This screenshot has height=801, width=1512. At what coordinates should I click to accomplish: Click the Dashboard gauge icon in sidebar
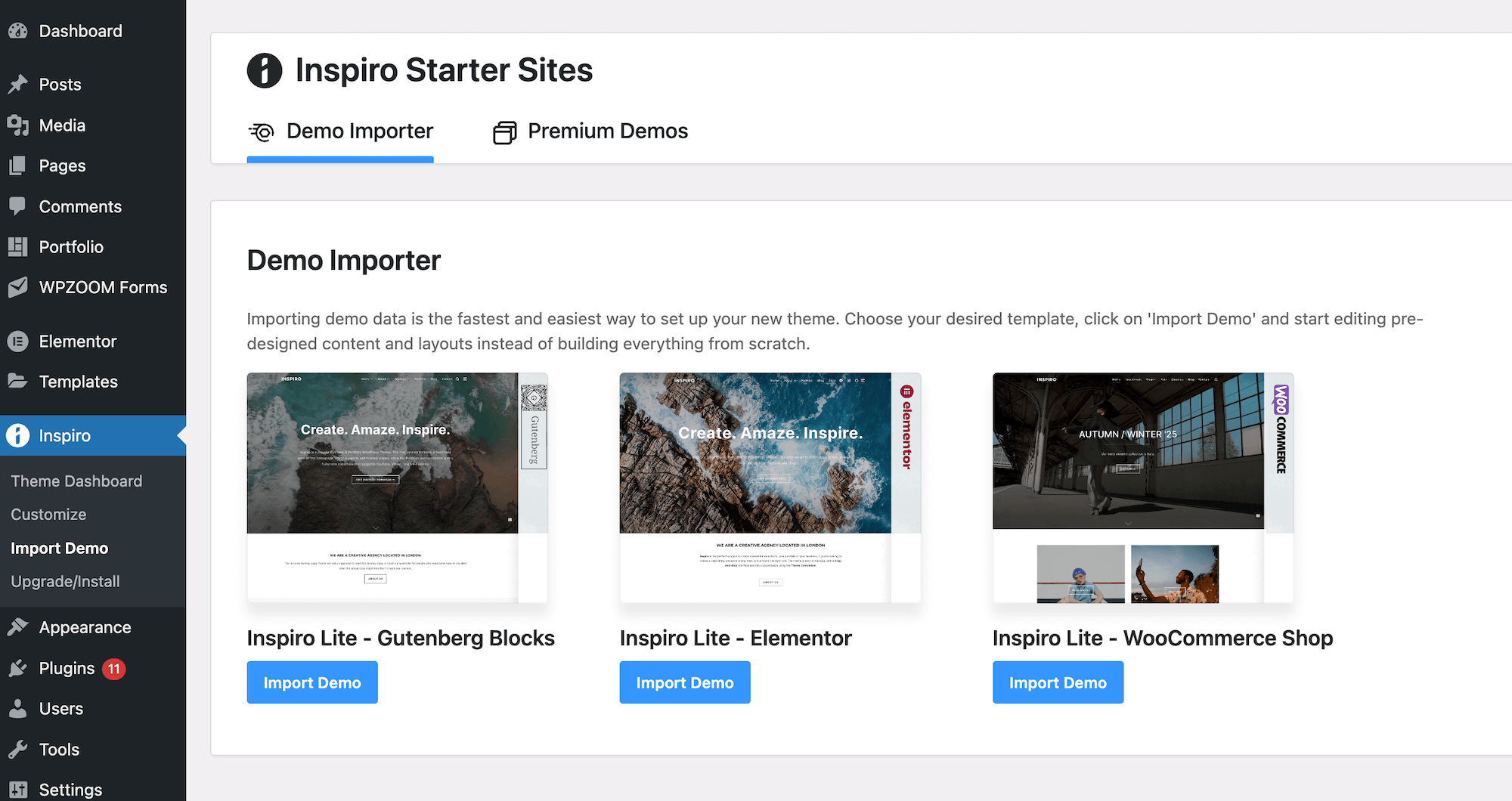click(x=18, y=31)
